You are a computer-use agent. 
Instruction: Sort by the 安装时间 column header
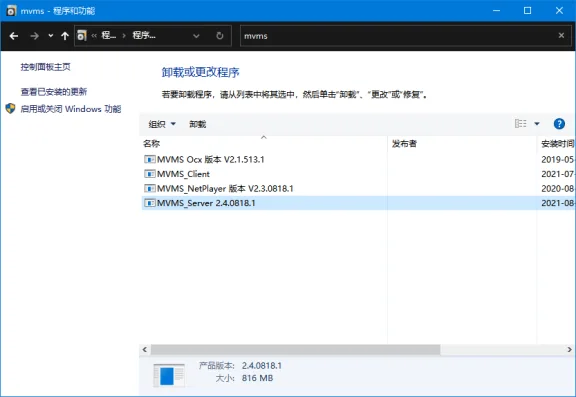557,144
